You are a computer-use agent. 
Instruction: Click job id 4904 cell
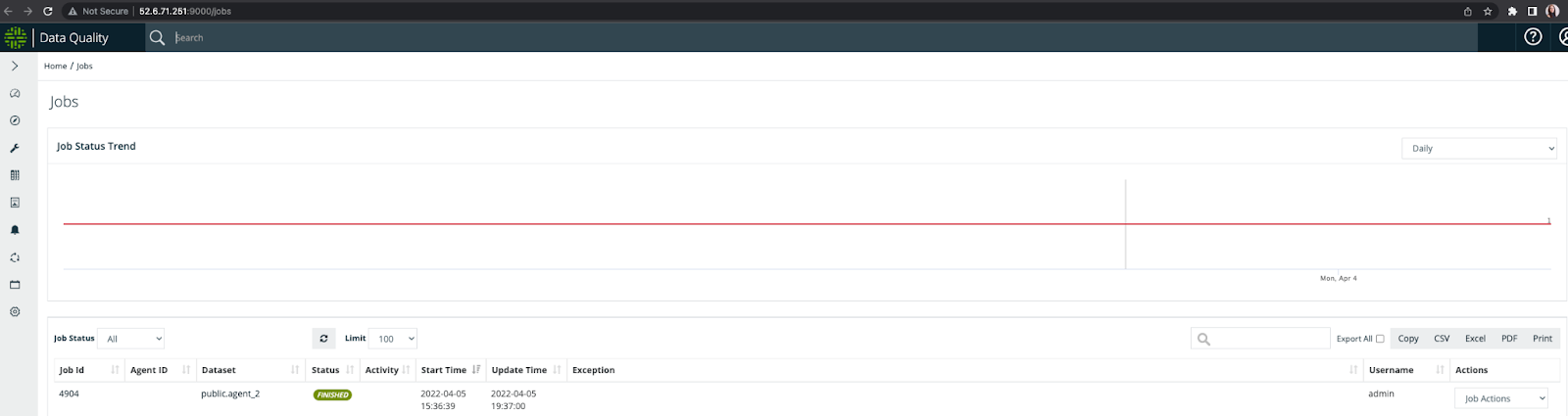(x=69, y=393)
